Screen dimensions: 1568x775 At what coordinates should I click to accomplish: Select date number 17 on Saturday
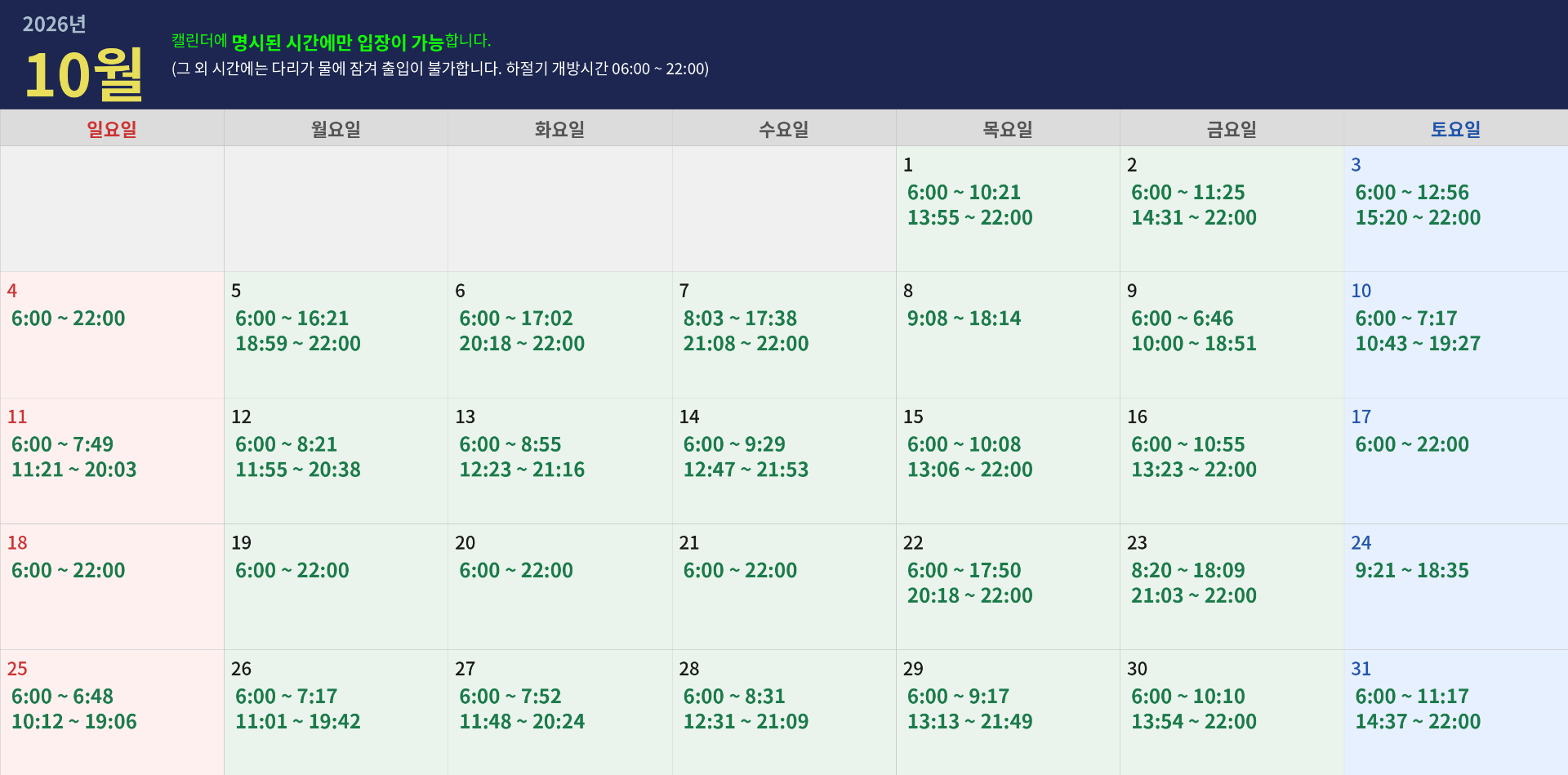coord(1361,416)
